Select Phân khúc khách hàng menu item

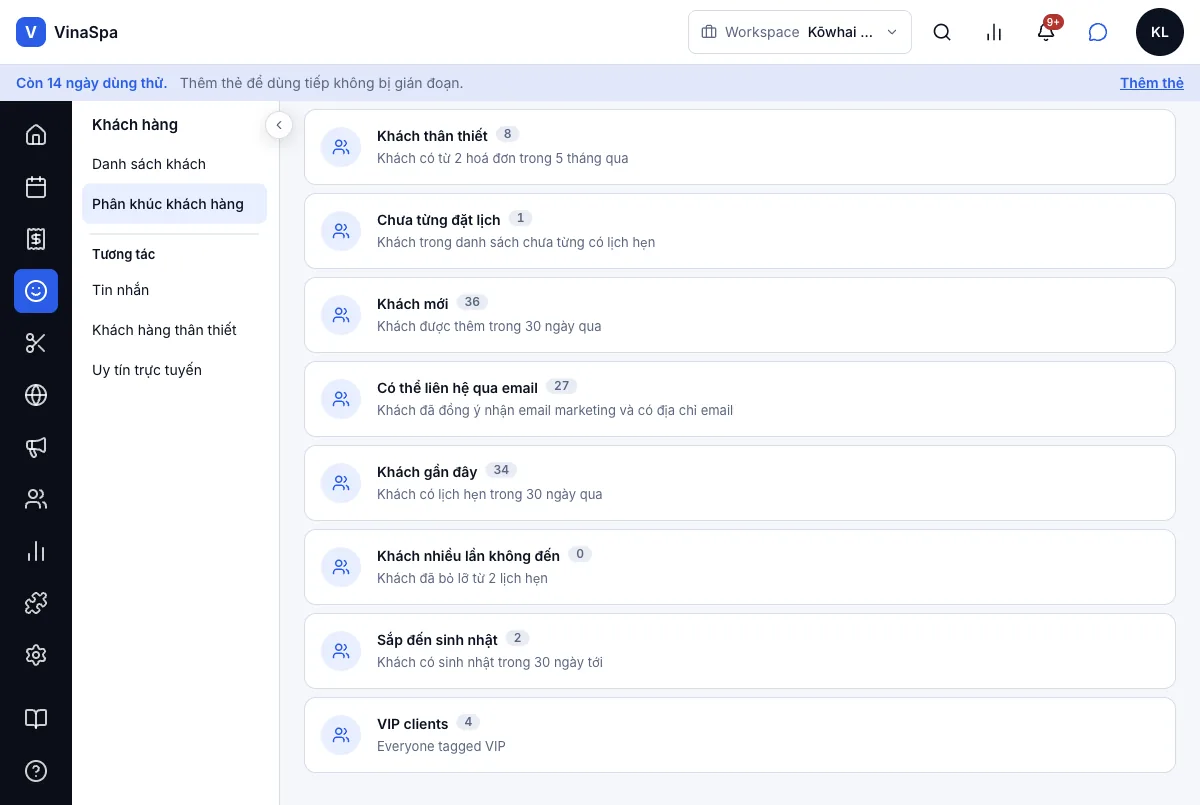tap(175, 204)
